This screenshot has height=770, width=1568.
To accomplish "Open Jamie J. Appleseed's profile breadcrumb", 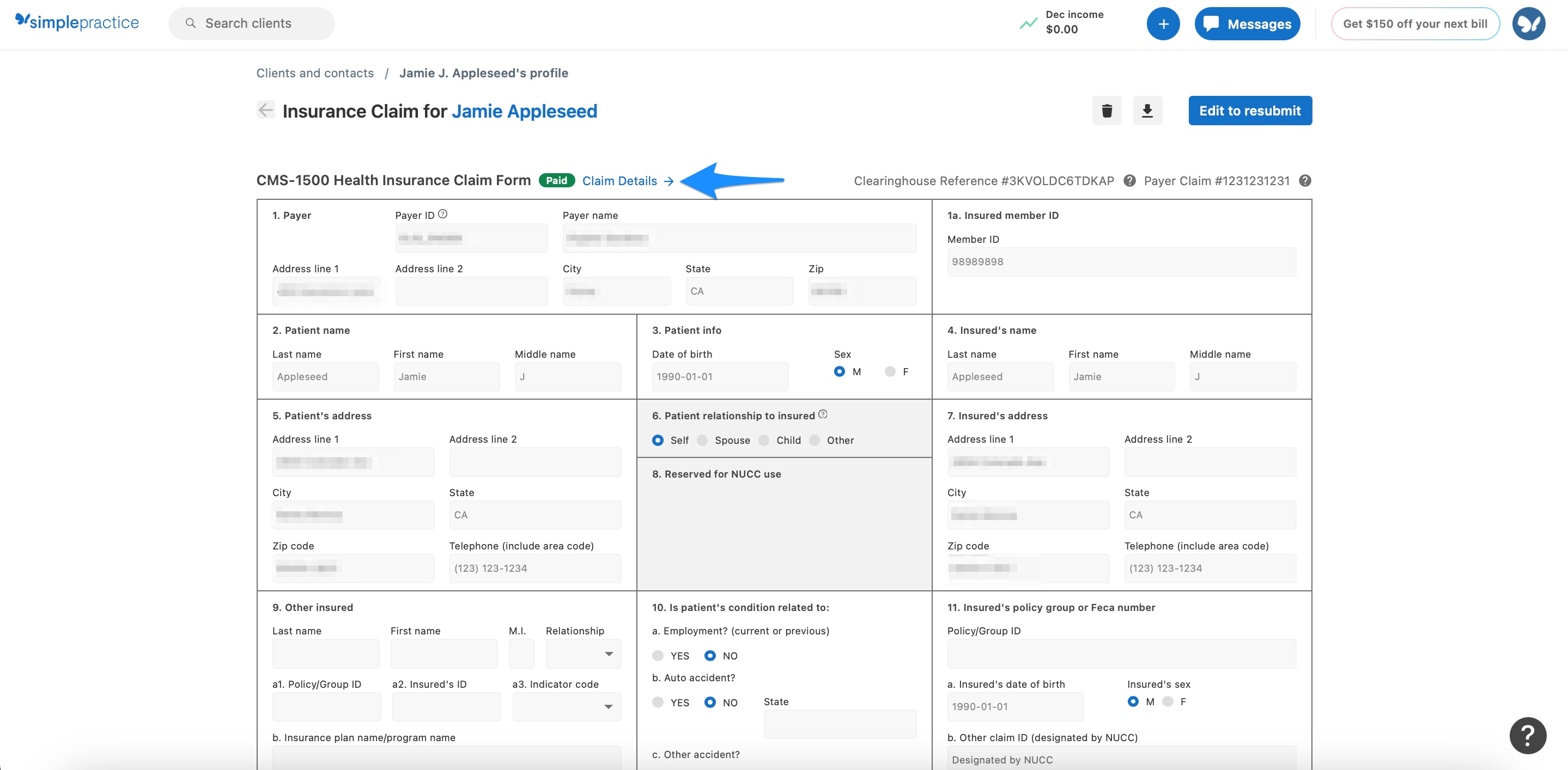I will (x=483, y=73).
